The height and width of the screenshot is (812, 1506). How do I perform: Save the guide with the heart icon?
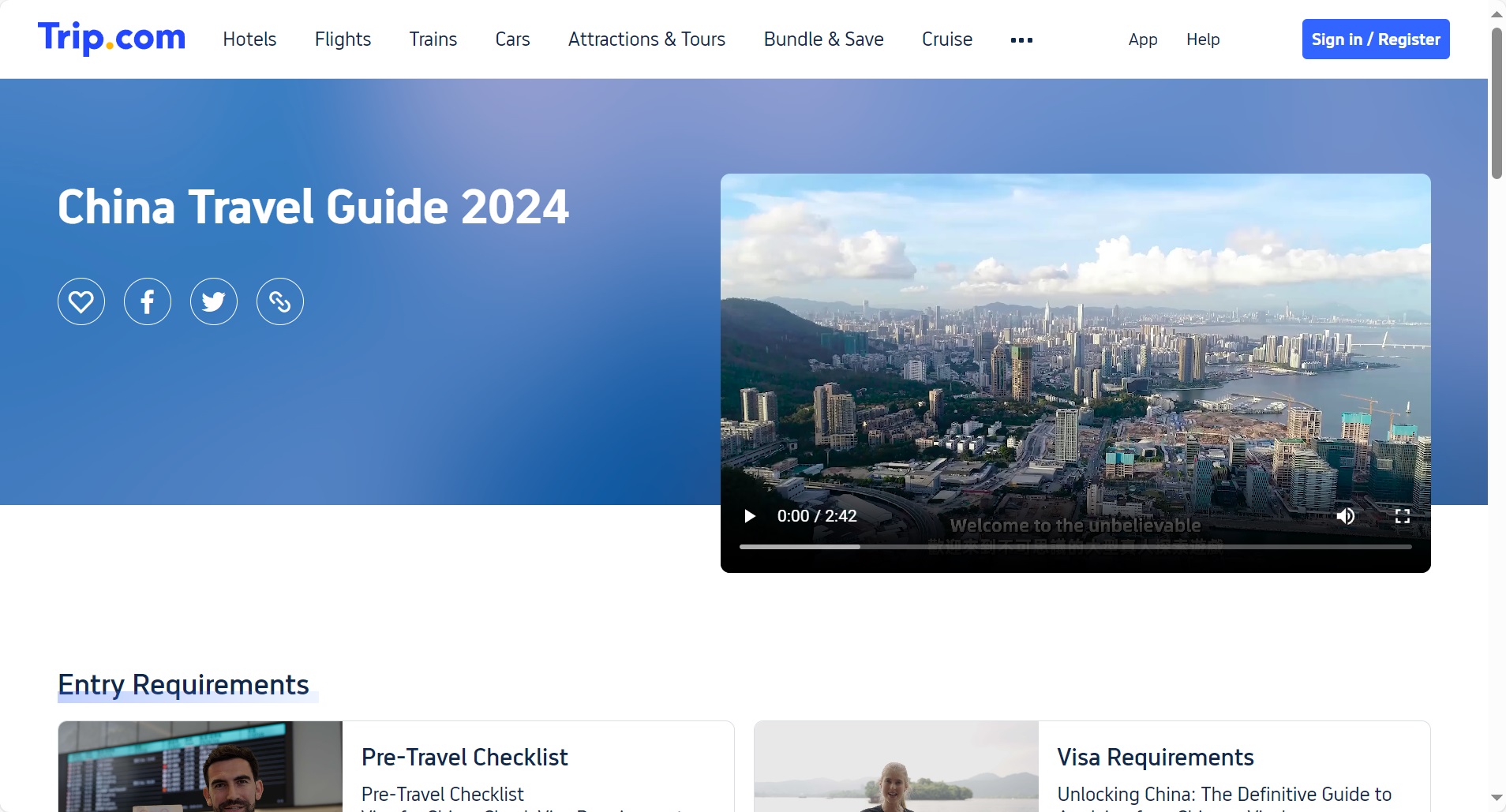(x=81, y=301)
